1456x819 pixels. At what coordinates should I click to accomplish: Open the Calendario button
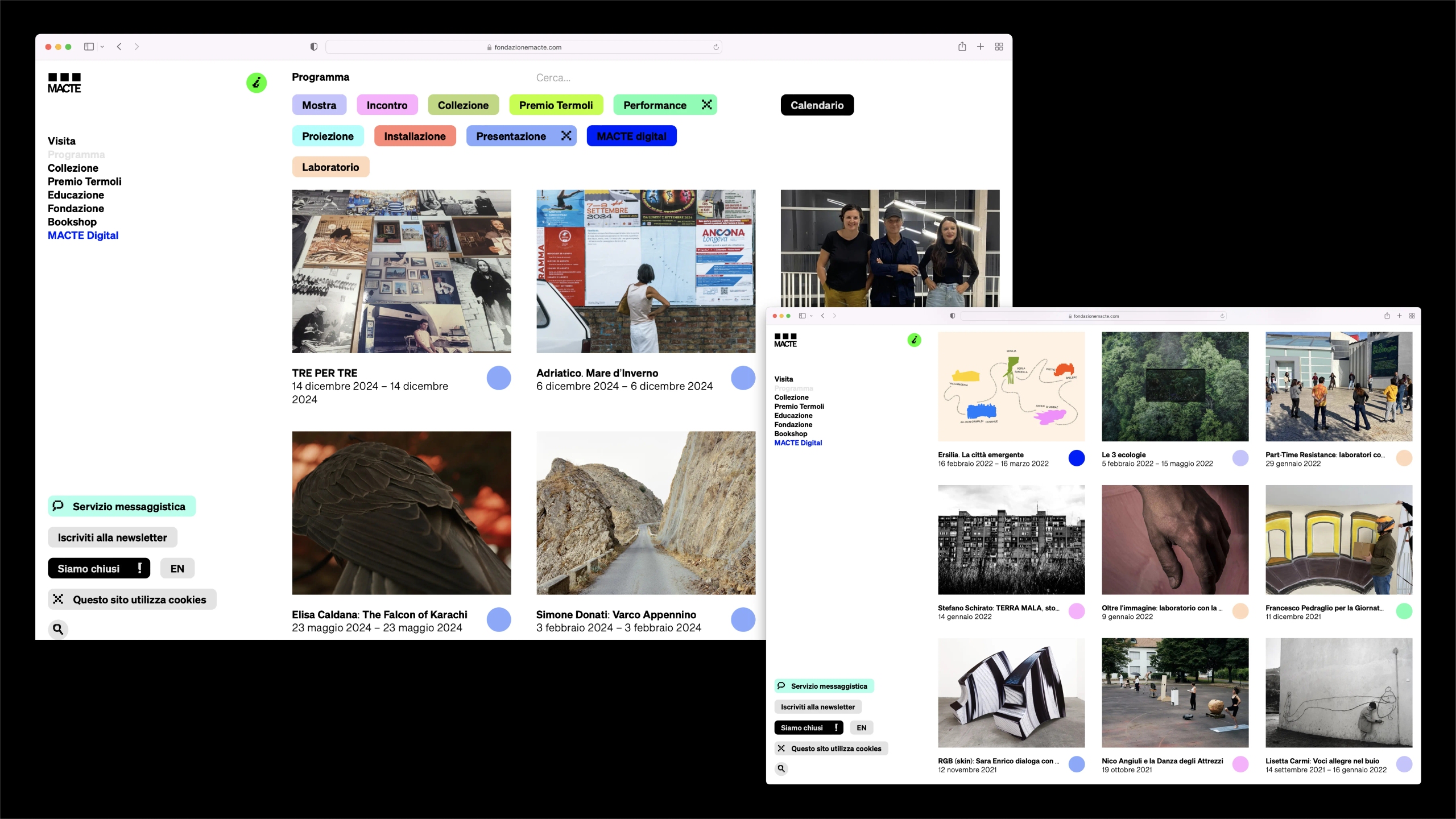click(x=817, y=105)
